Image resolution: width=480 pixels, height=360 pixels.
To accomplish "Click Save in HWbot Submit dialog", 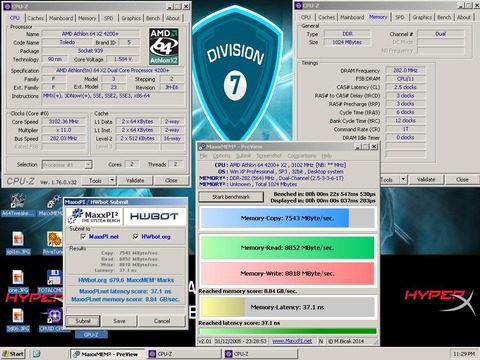I will (x=119, y=321).
